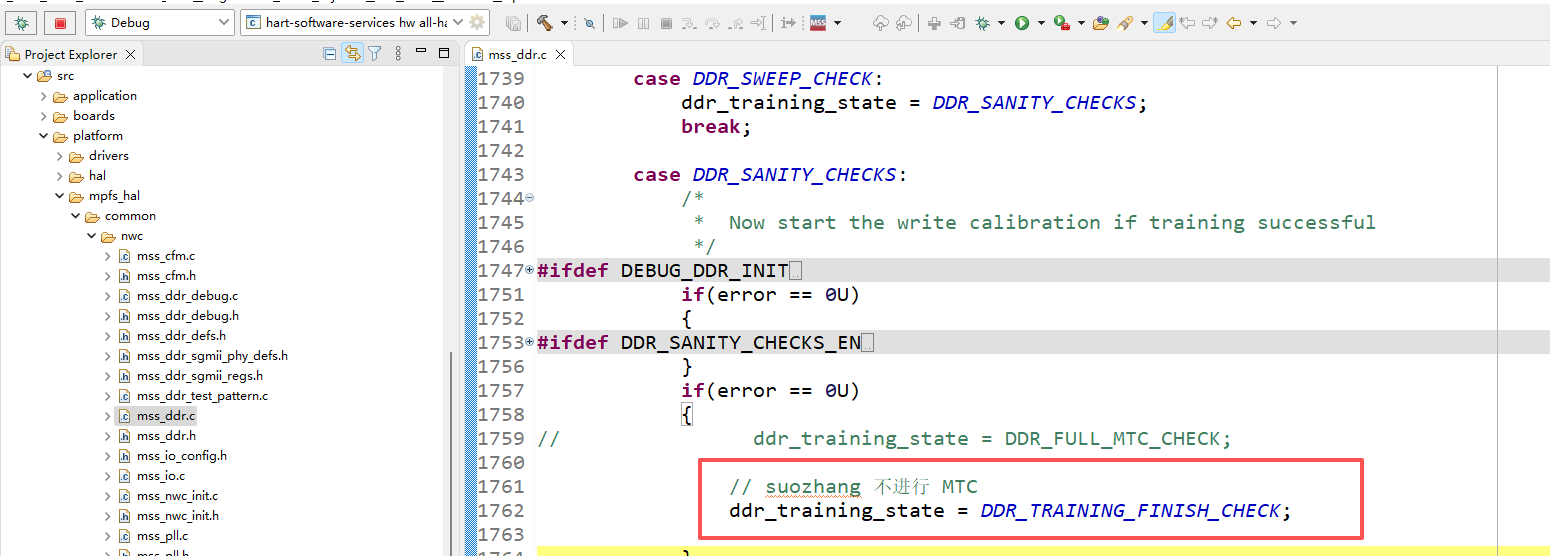Toggle the Mark Occurrences highlighter icon
Image resolution: width=1550 pixels, height=556 pixels.
click(x=1164, y=23)
